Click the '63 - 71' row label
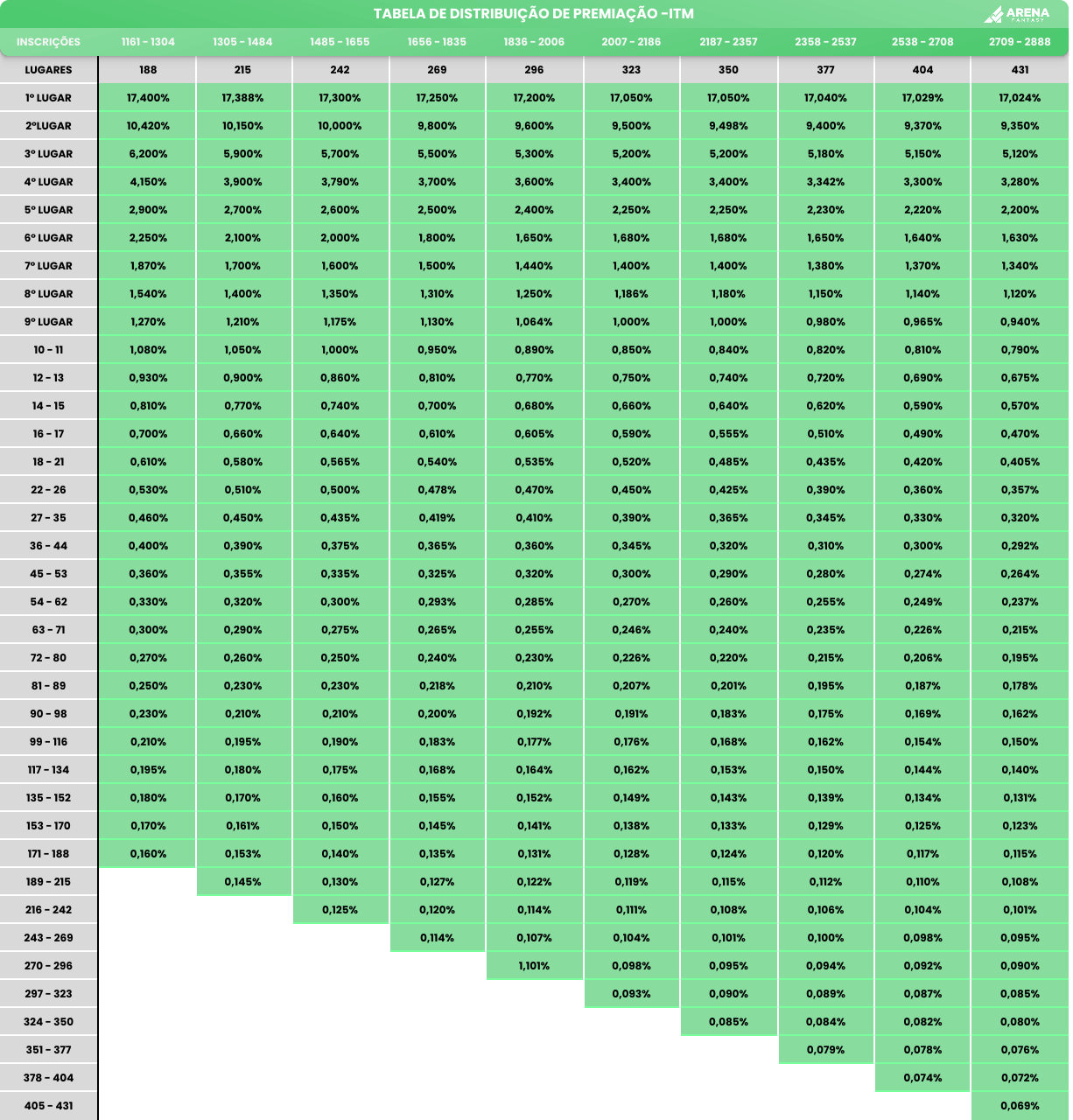The width and height of the screenshot is (1073, 1120). [x=48, y=630]
